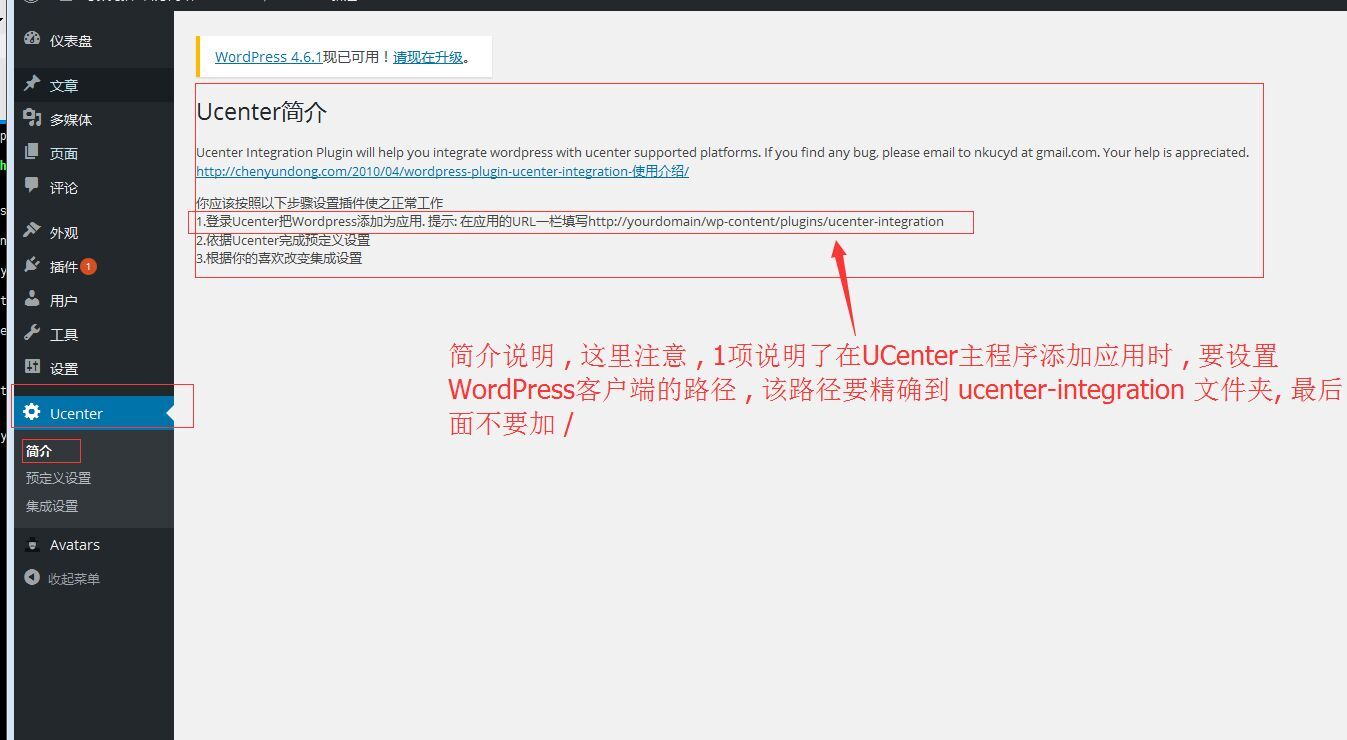Image resolution: width=1347 pixels, height=740 pixels.
Task: Click the collapse arrow icon beside 收起菜单
Action: click(x=32, y=578)
